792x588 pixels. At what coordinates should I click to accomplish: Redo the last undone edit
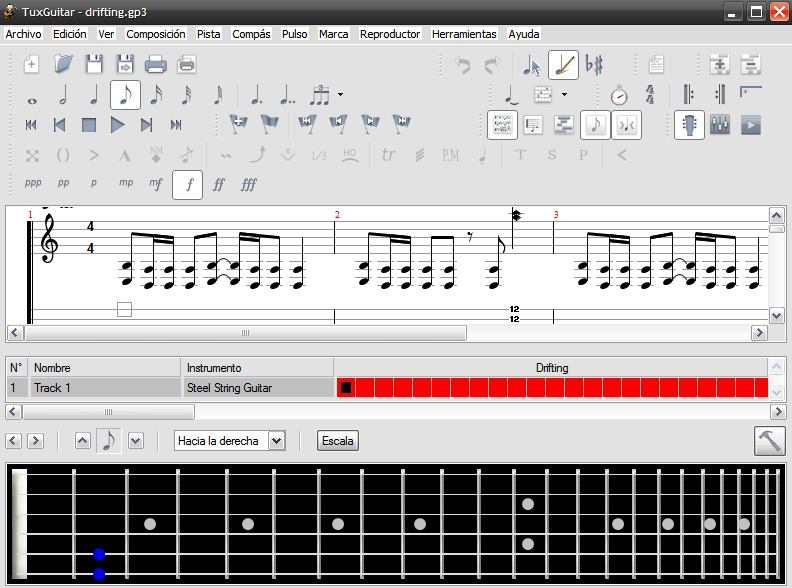pos(492,65)
